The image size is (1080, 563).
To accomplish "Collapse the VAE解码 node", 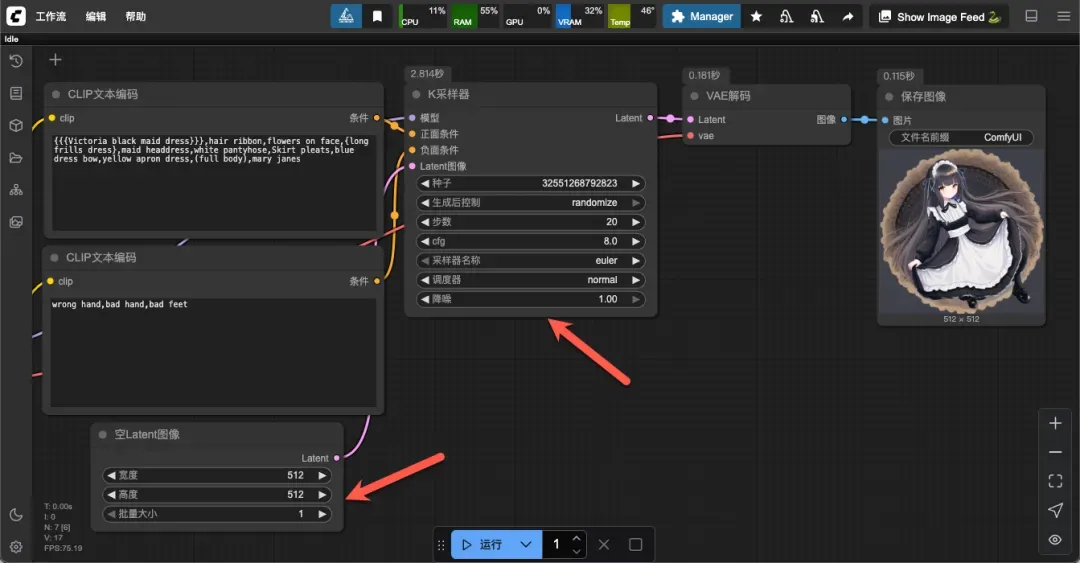I will tap(694, 96).
